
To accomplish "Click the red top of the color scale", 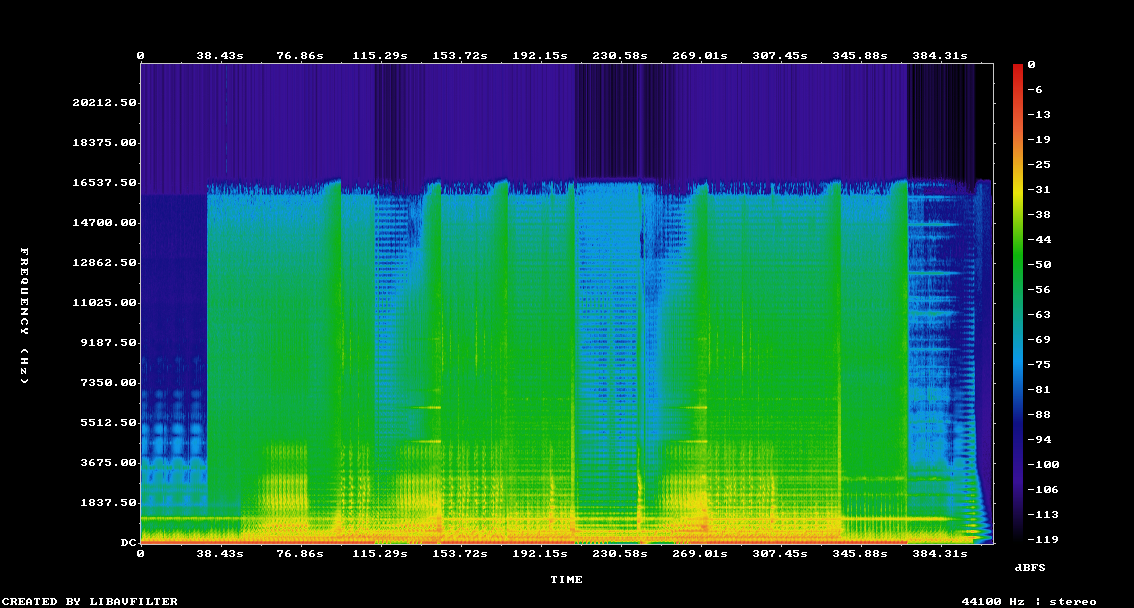I will (1018, 69).
